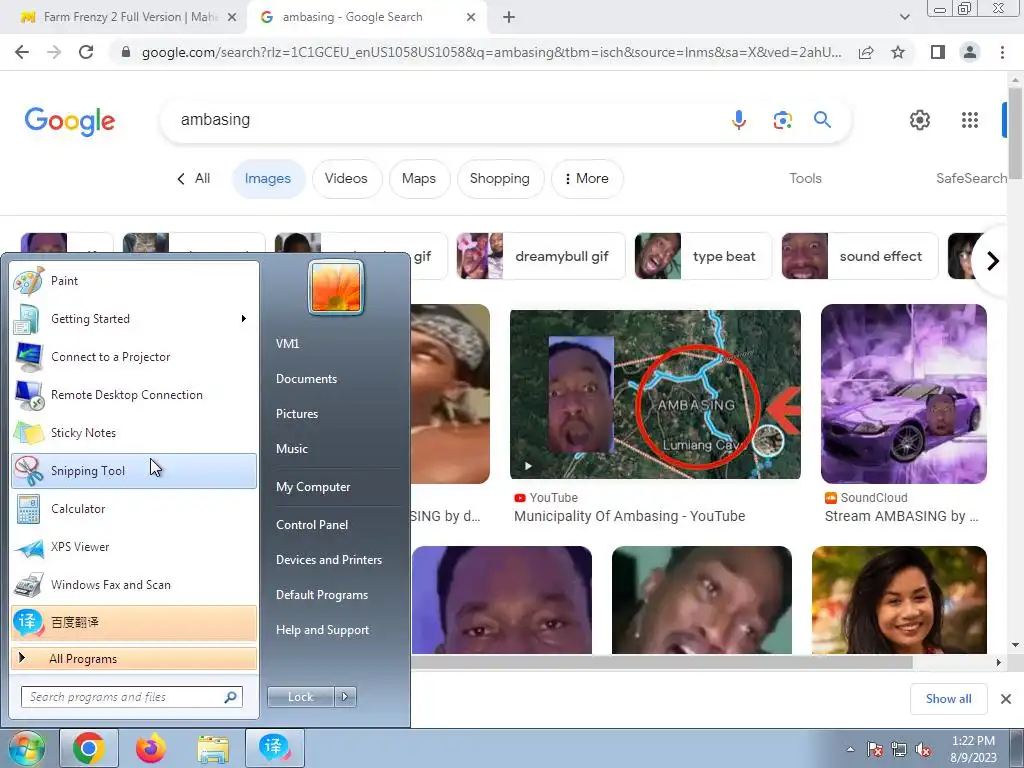
Task: Open the shutdown options arrow beside Lock
Action: pos(345,697)
